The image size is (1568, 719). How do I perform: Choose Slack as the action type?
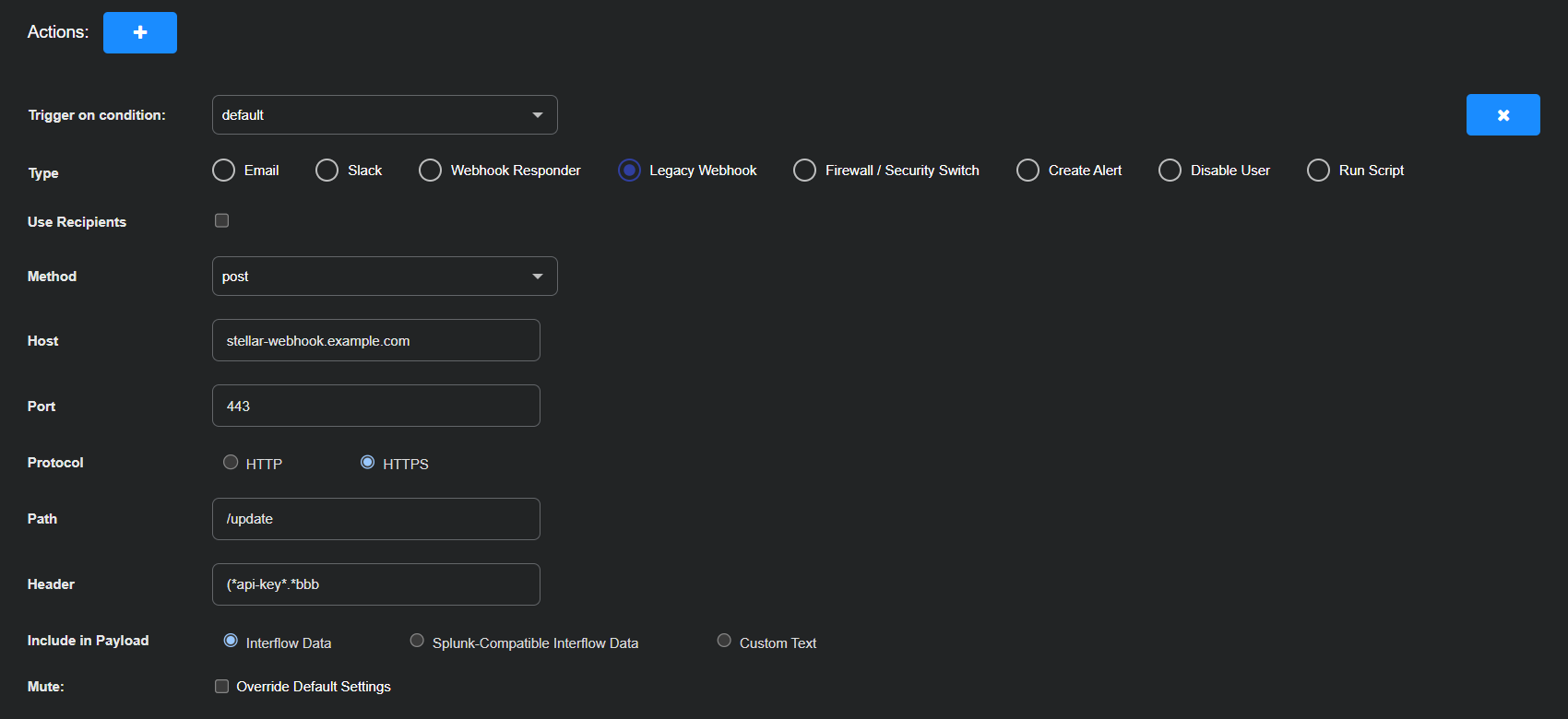click(327, 171)
